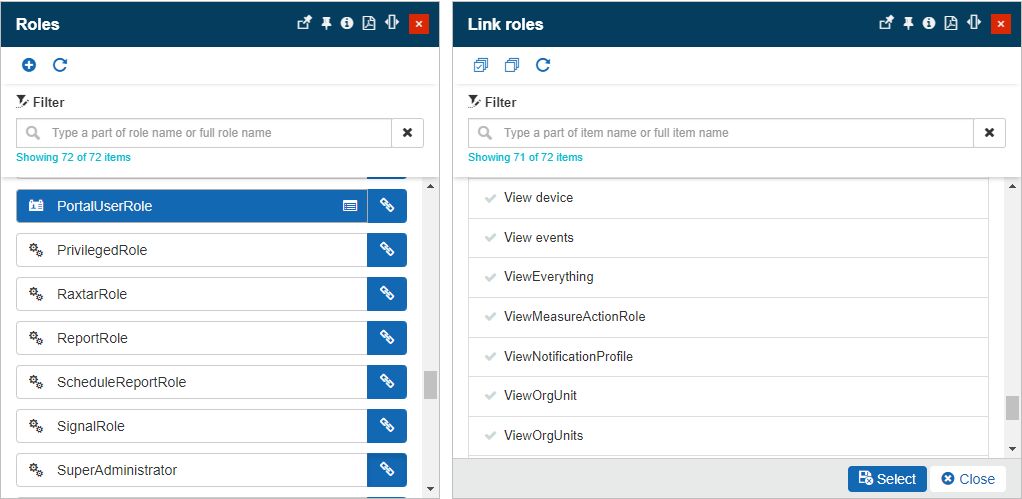Viewport: 1022px width, 499px height.
Task: Open link roles for SignalRole
Action: coord(387,426)
